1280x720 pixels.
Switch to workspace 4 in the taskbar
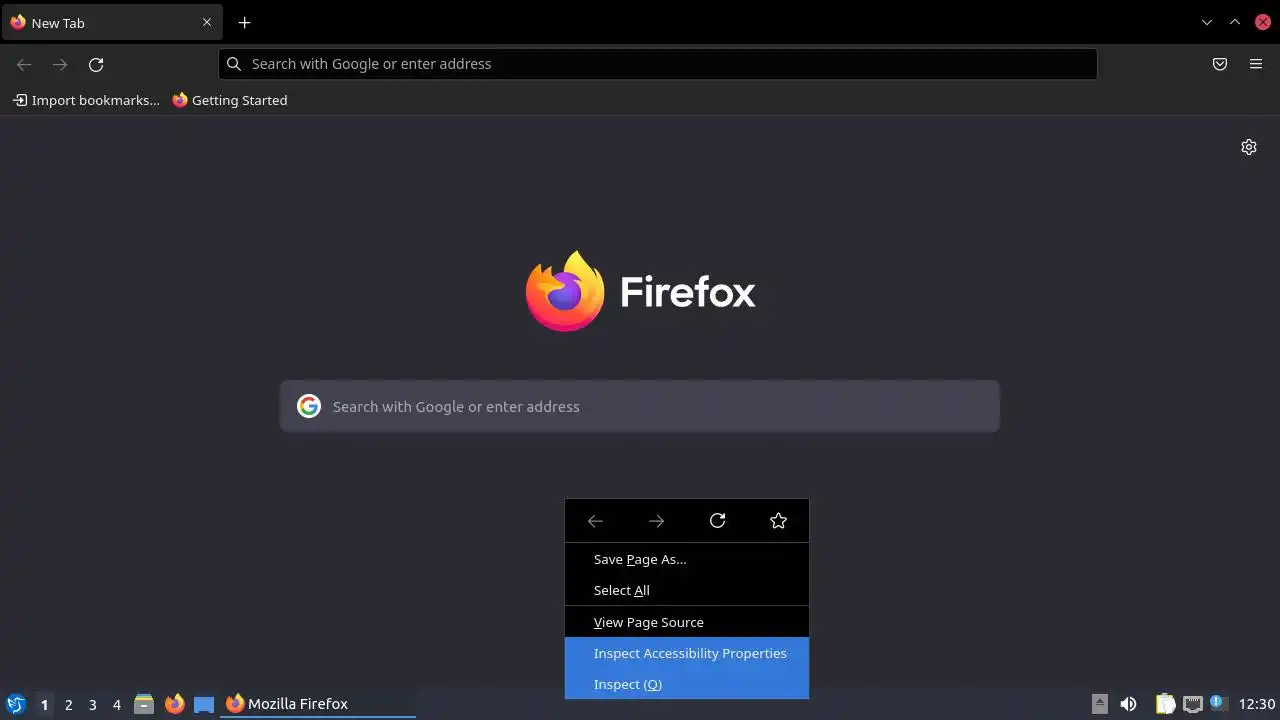pos(116,705)
